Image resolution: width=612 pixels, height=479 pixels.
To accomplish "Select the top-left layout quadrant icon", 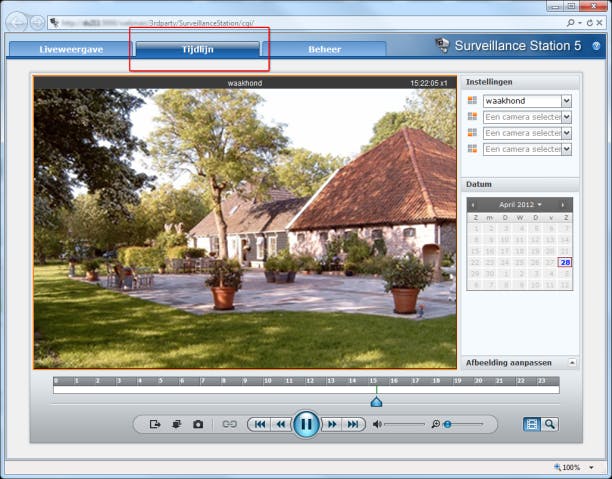I will (472, 100).
